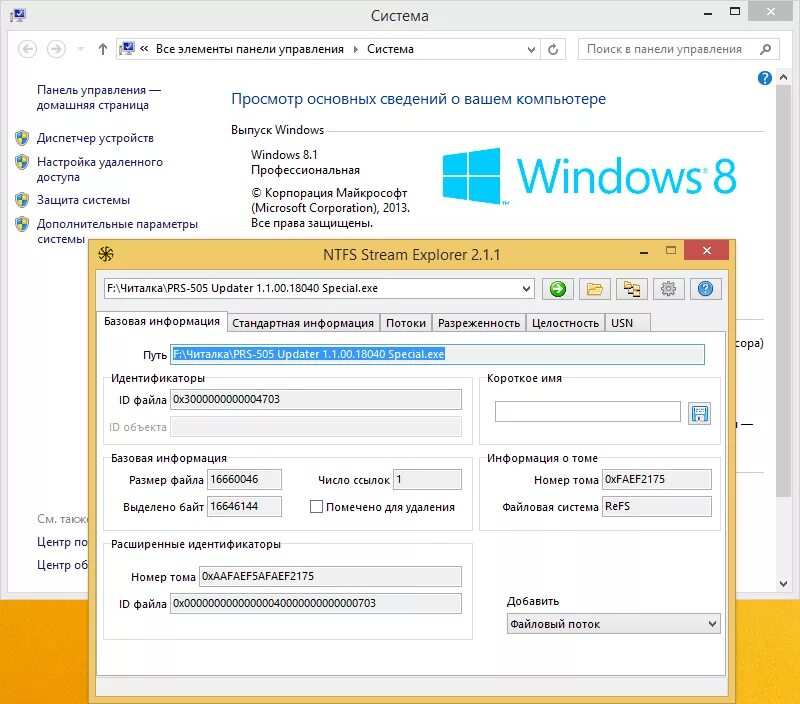
Task: Click Все элементы панели управления breadcrumb
Action: pos(249,49)
